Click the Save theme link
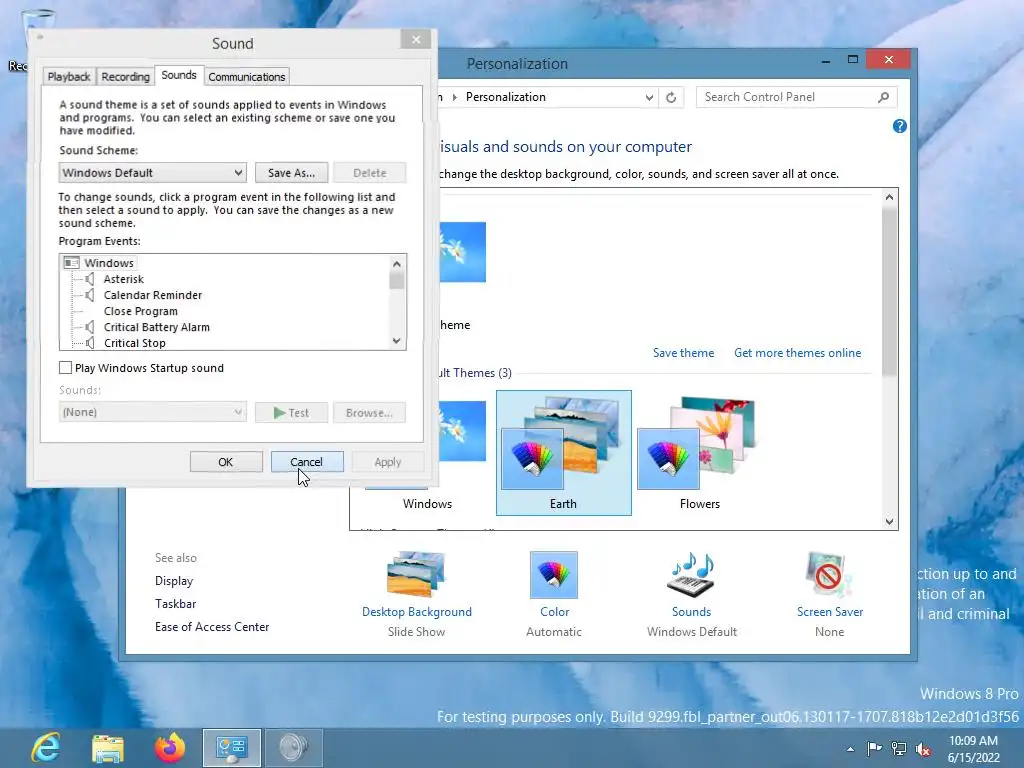Viewport: 1024px width, 768px height. tap(683, 353)
